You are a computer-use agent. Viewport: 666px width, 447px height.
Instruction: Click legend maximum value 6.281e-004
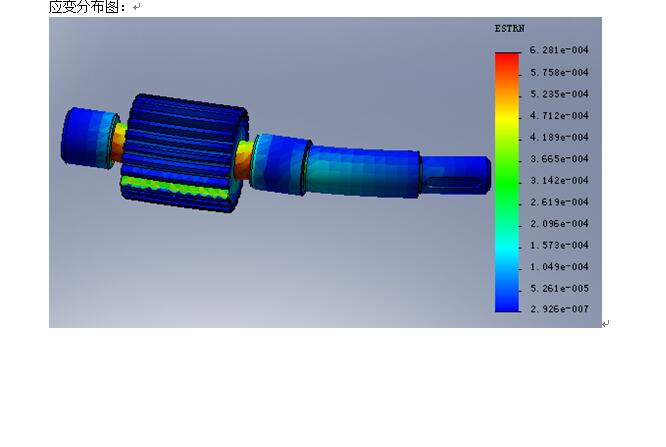tap(559, 50)
